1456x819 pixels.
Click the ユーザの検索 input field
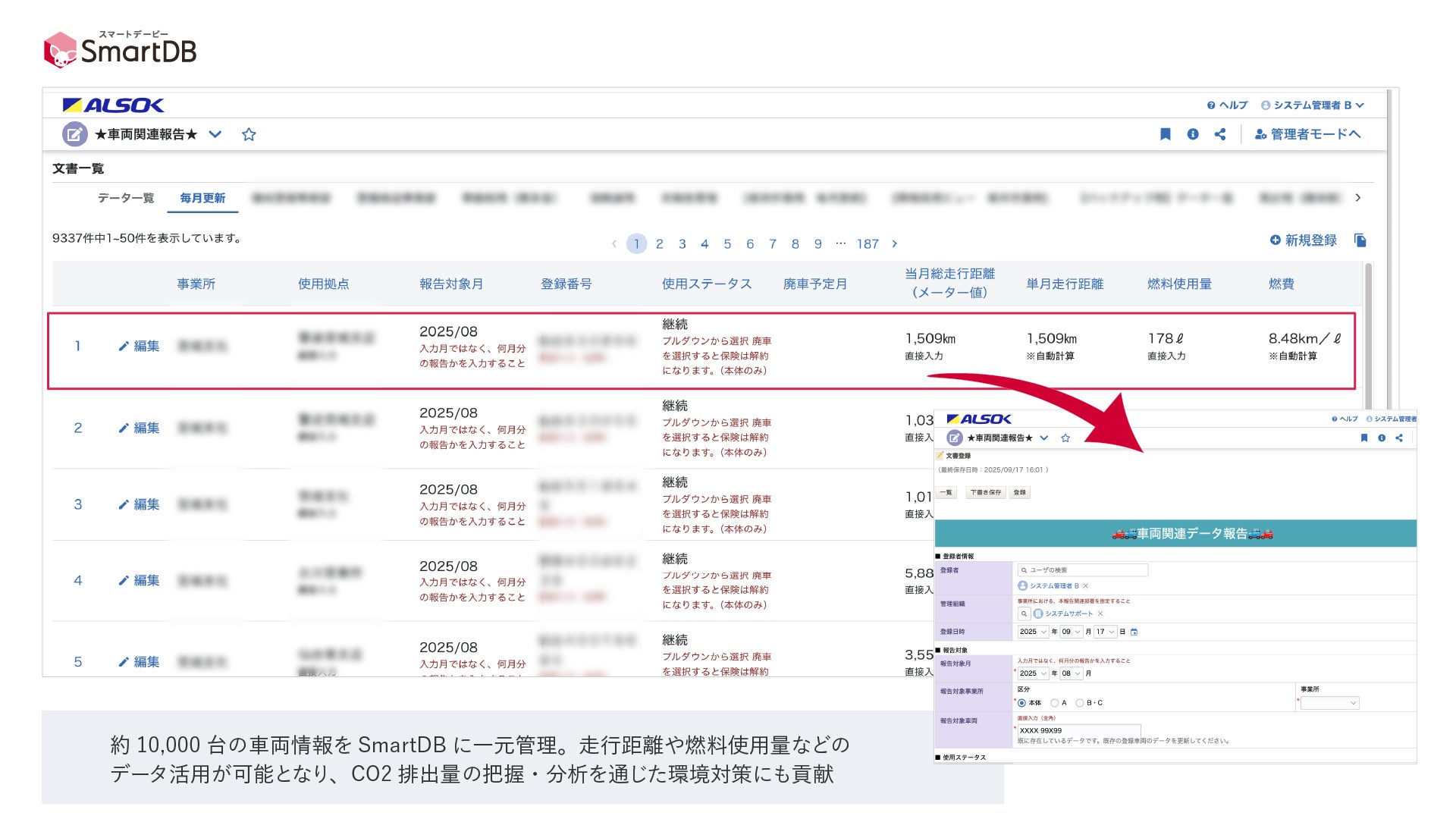click(1084, 570)
